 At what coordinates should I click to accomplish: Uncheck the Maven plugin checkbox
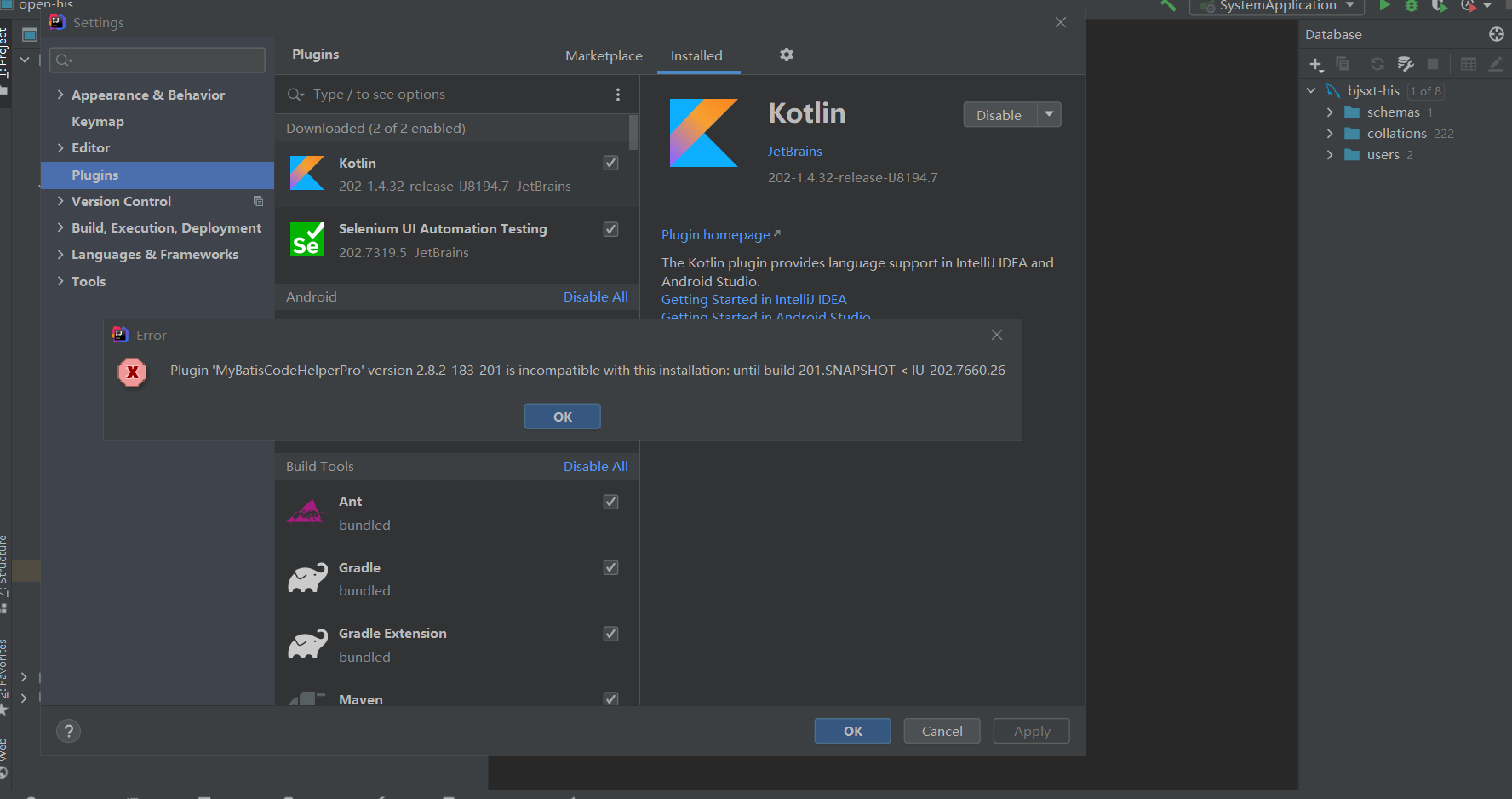610,698
